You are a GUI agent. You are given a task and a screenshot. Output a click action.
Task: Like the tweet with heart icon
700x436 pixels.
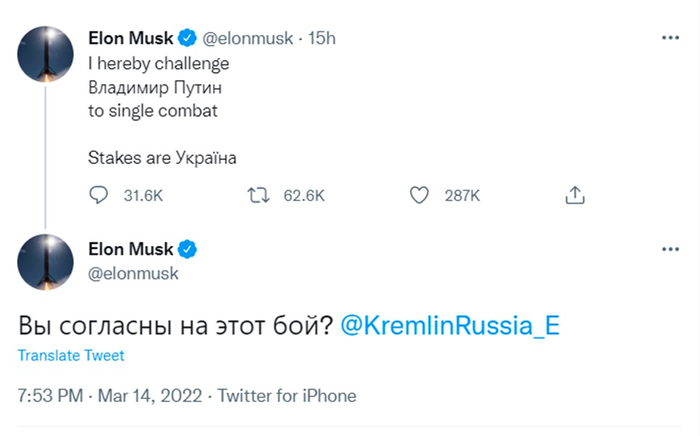click(x=419, y=195)
